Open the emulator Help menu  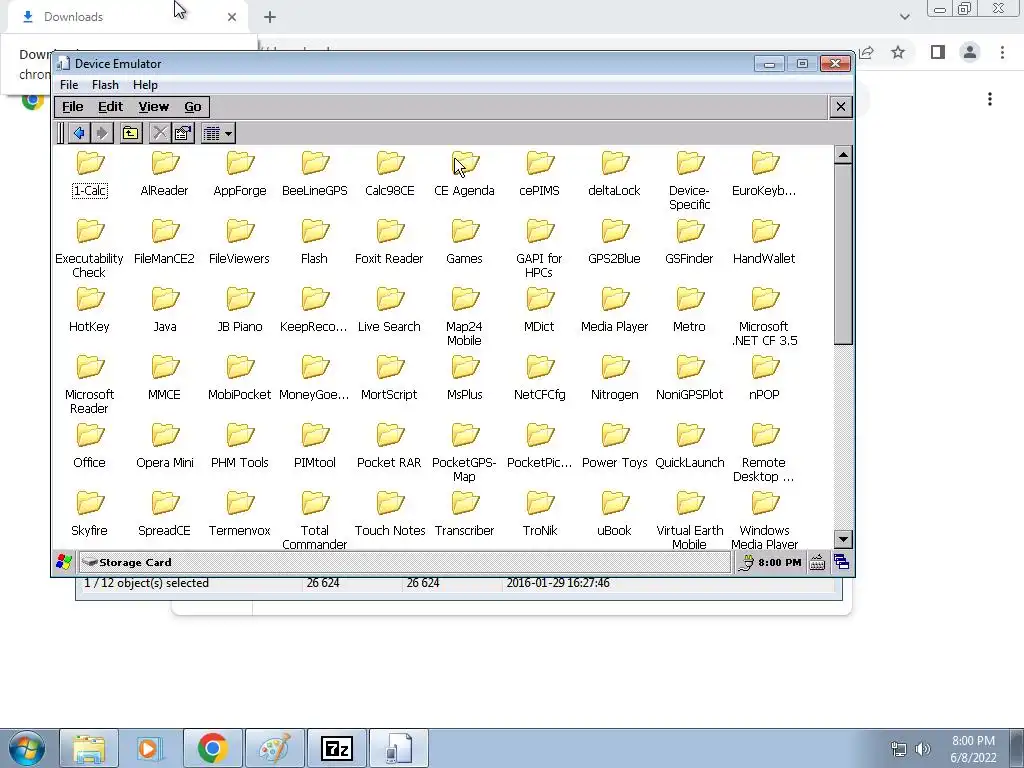(x=145, y=85)
